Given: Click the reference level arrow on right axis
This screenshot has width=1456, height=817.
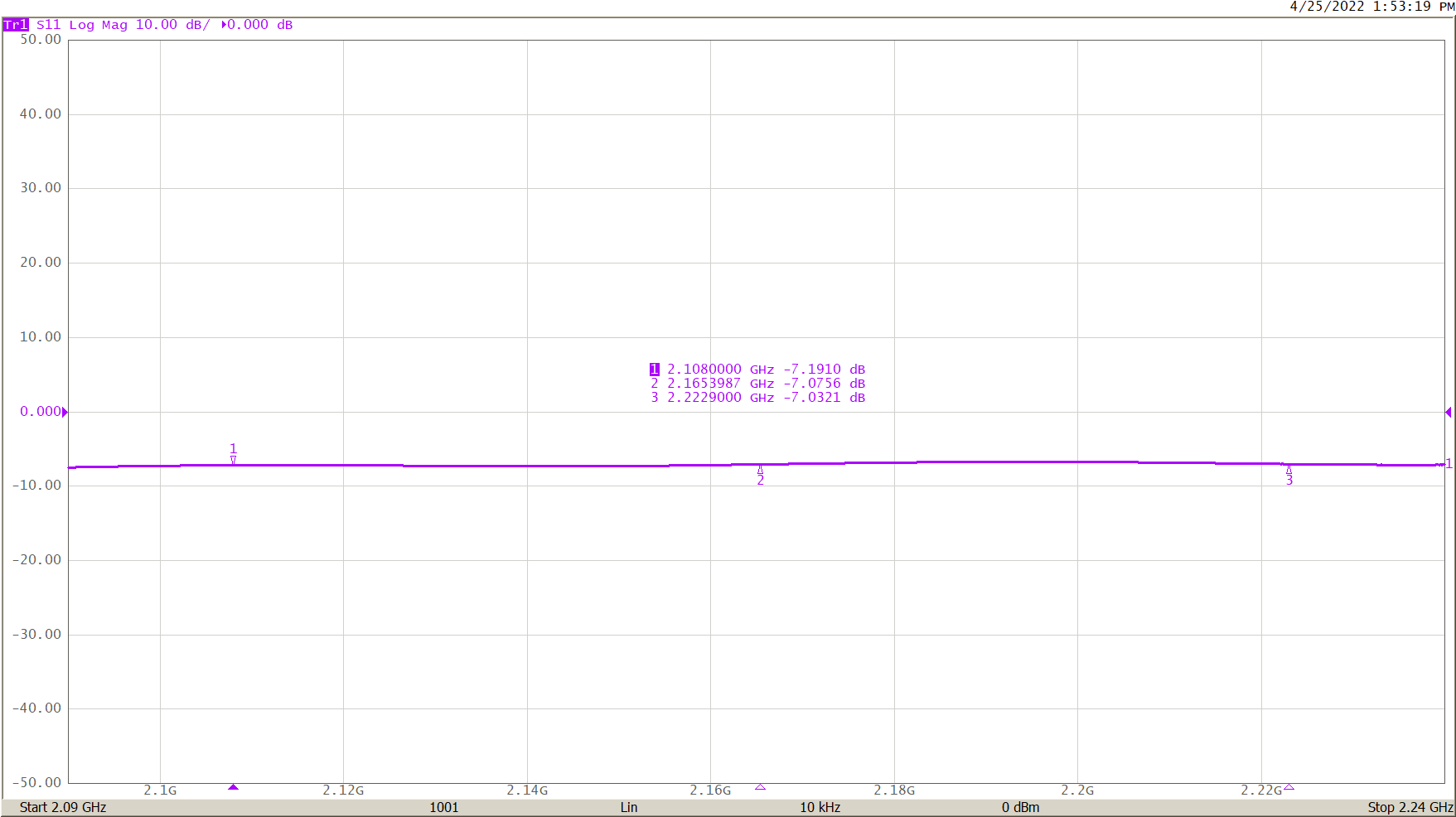Looking at the screenshot, I should pos(1449,411).
